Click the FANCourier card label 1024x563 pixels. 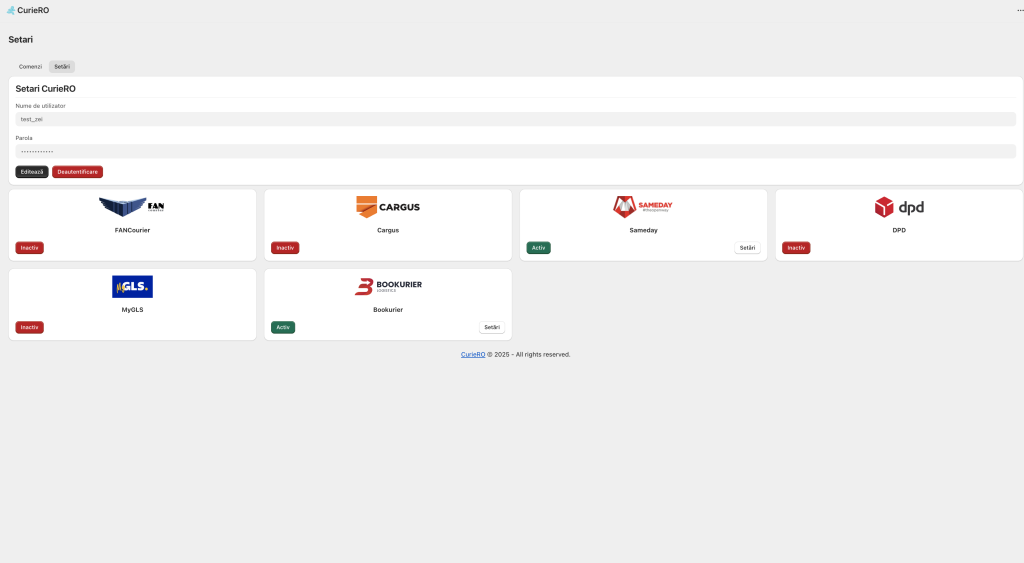click(x=132, y=231)
